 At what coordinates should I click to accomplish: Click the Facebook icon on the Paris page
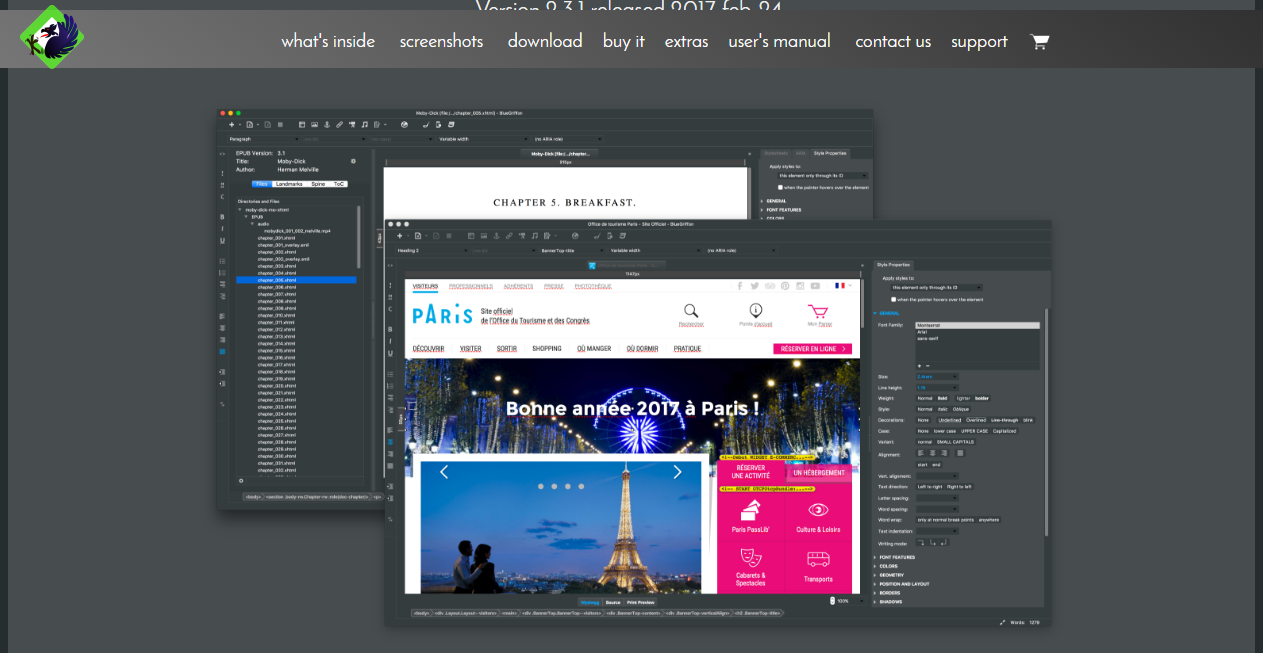coord(740,286)
